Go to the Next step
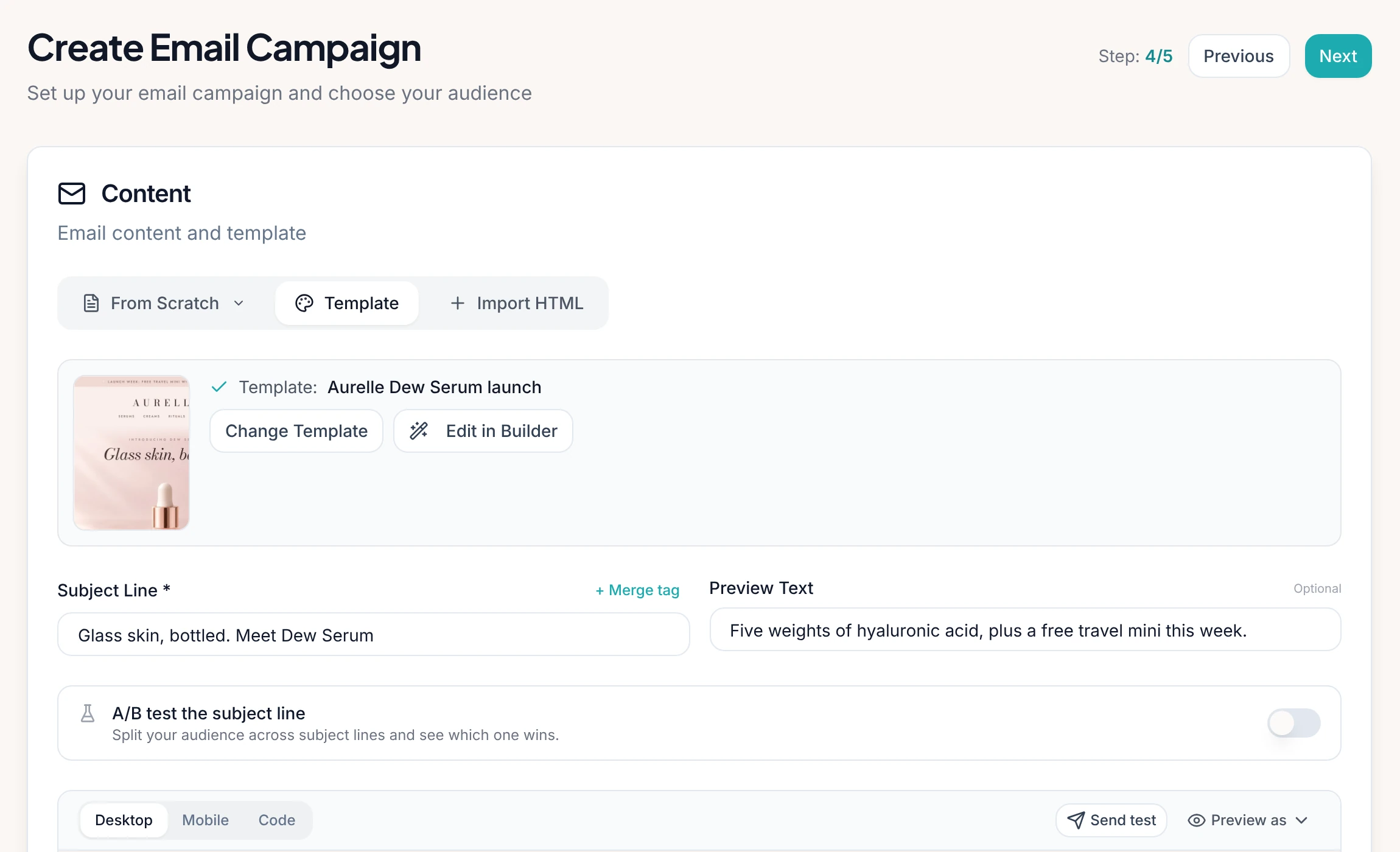Screen dimensions: 1400x852 point(1338,56)
